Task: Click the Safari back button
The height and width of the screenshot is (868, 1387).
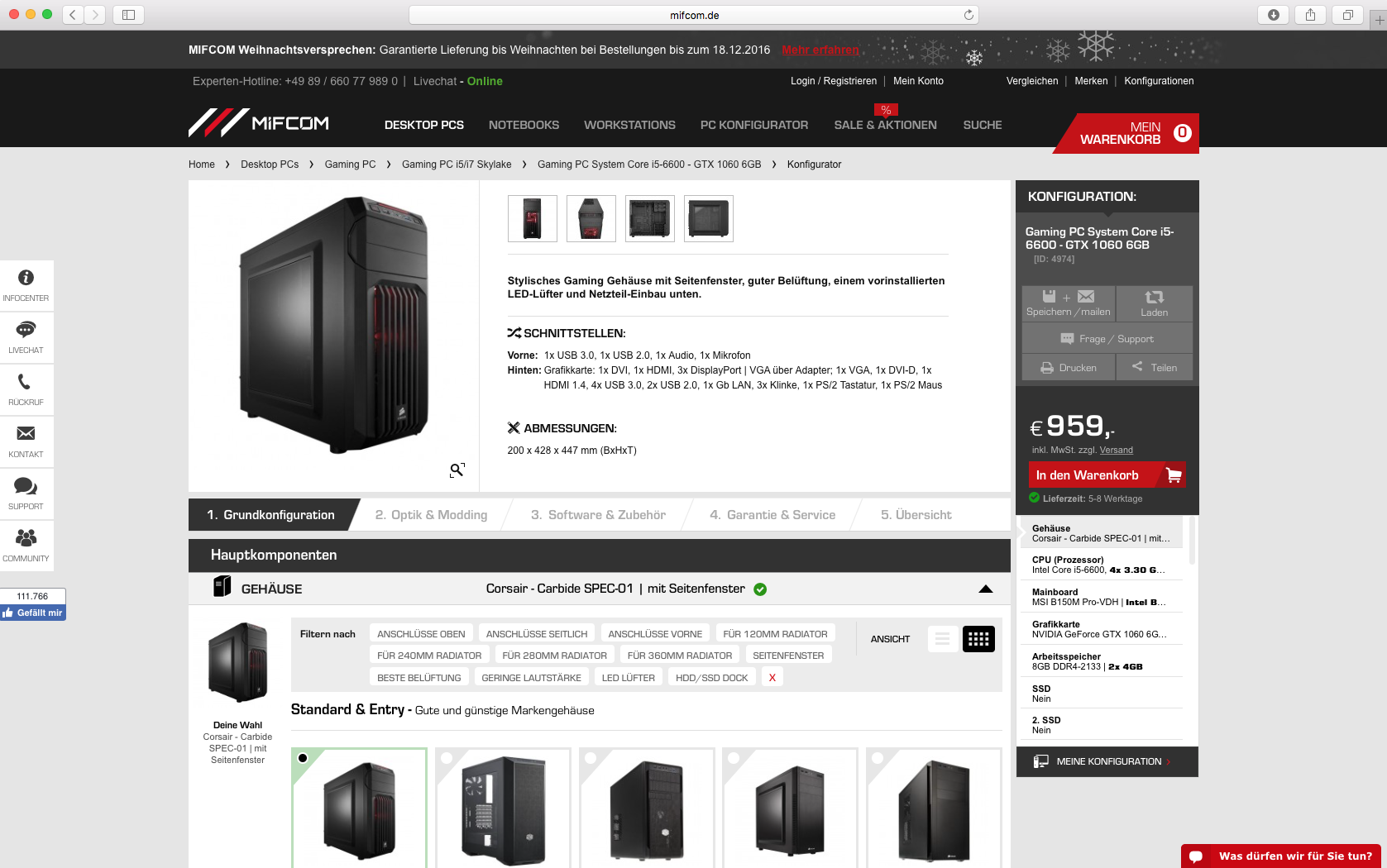Action: click(73, 15)
